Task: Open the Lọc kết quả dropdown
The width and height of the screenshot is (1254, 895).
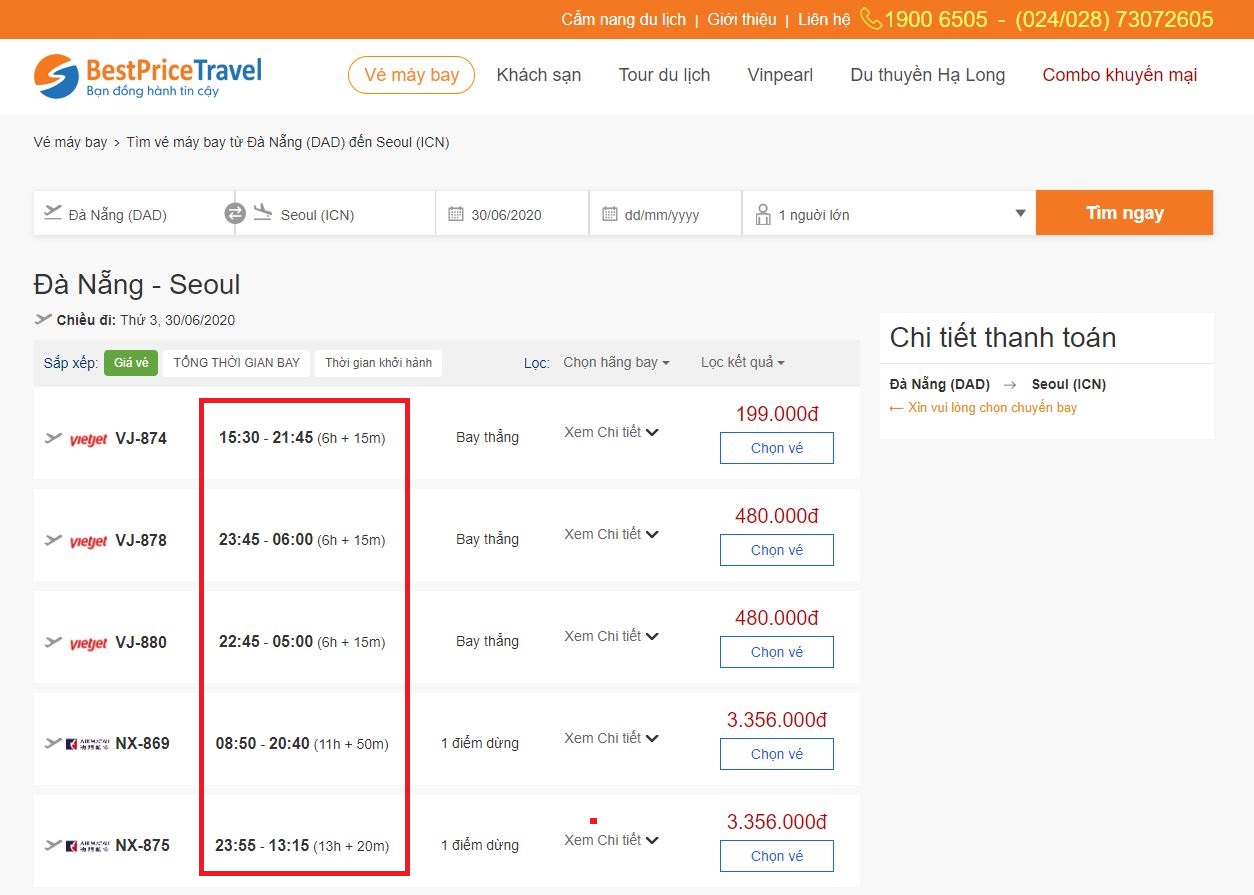Action: pyautogui.click(x=742, y=362)
